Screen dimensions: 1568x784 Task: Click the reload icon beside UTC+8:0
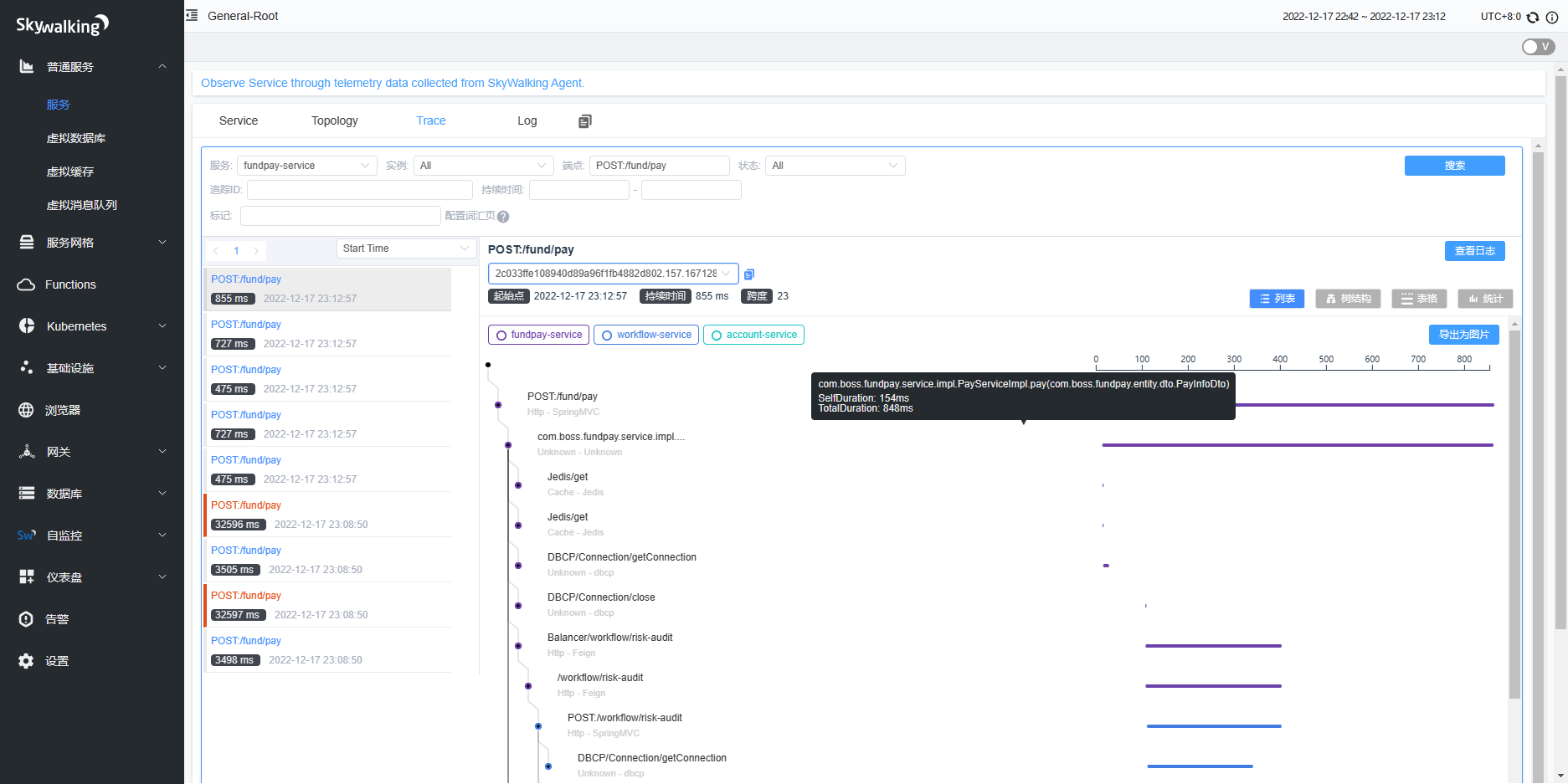(x=1533, y=17)
